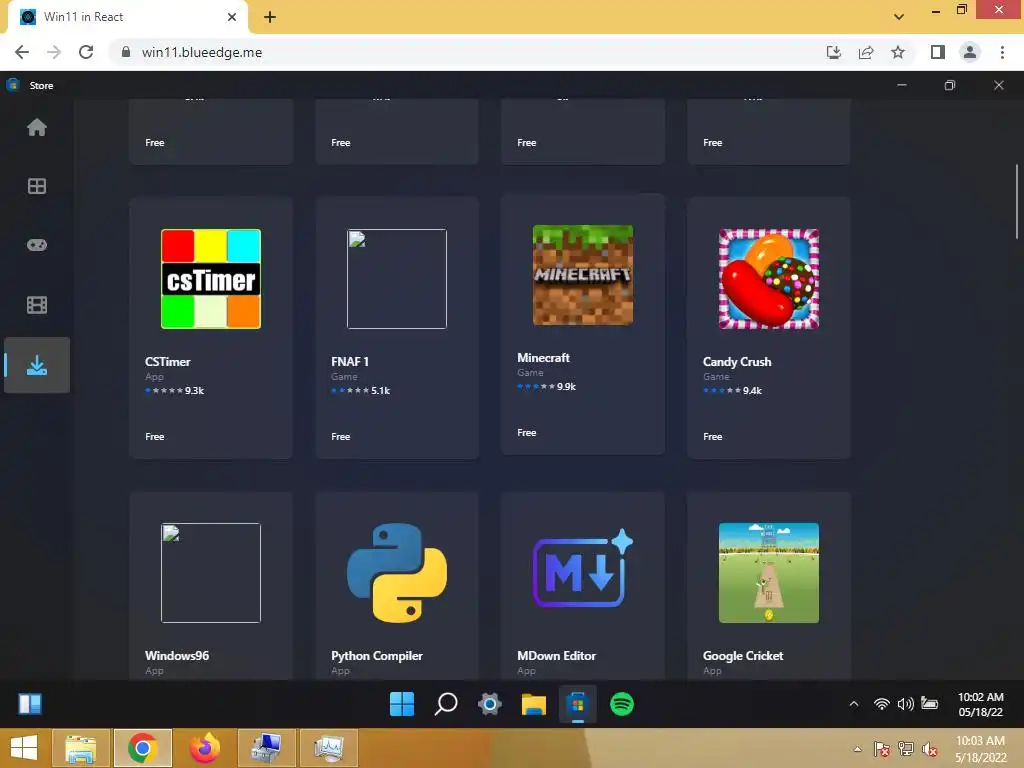The height and width of the screenshot is (768, 1024).
Task: Open the host Windows 8 Start button
Action: 24,748
